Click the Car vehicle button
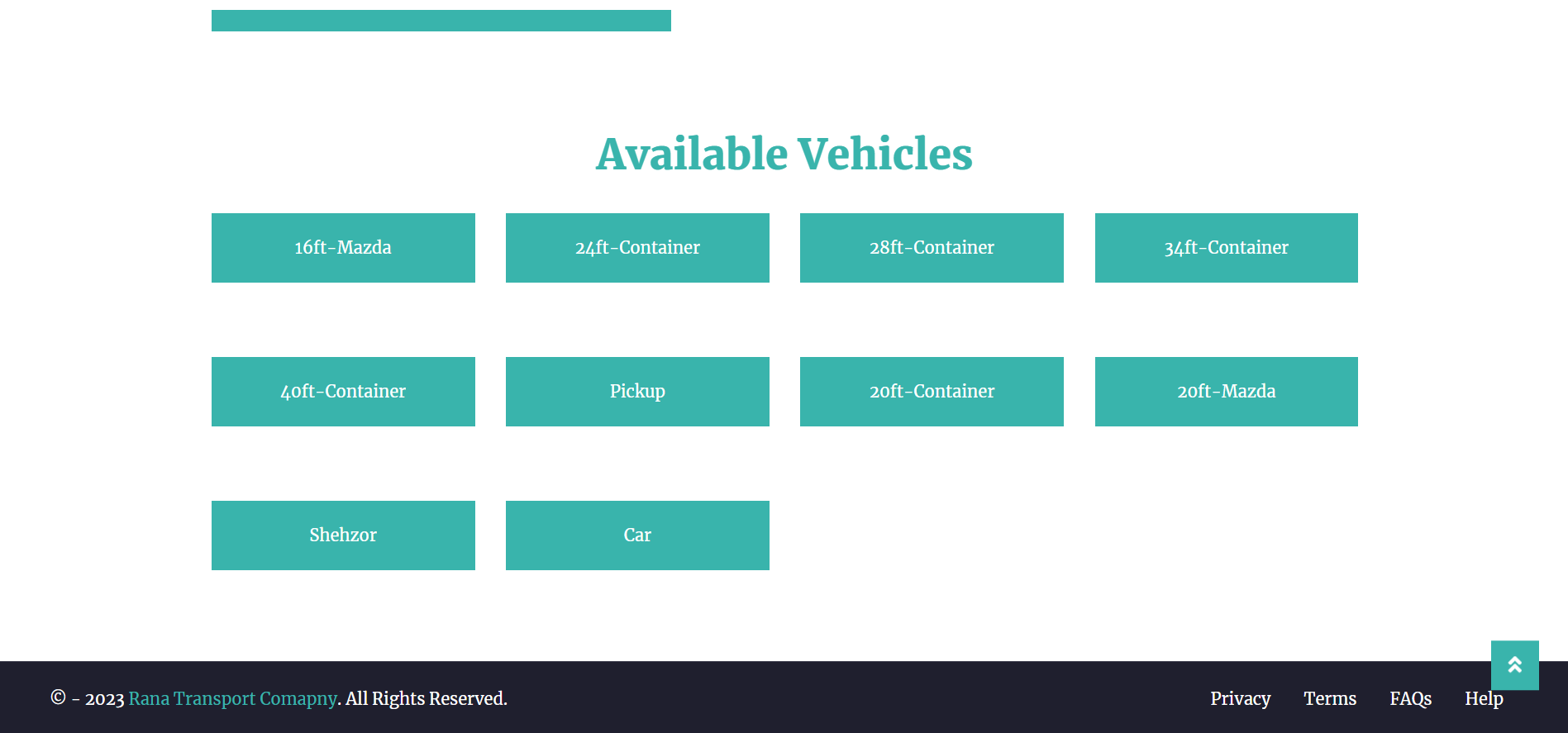This screenshot has width=1568, height=733. 637,535
